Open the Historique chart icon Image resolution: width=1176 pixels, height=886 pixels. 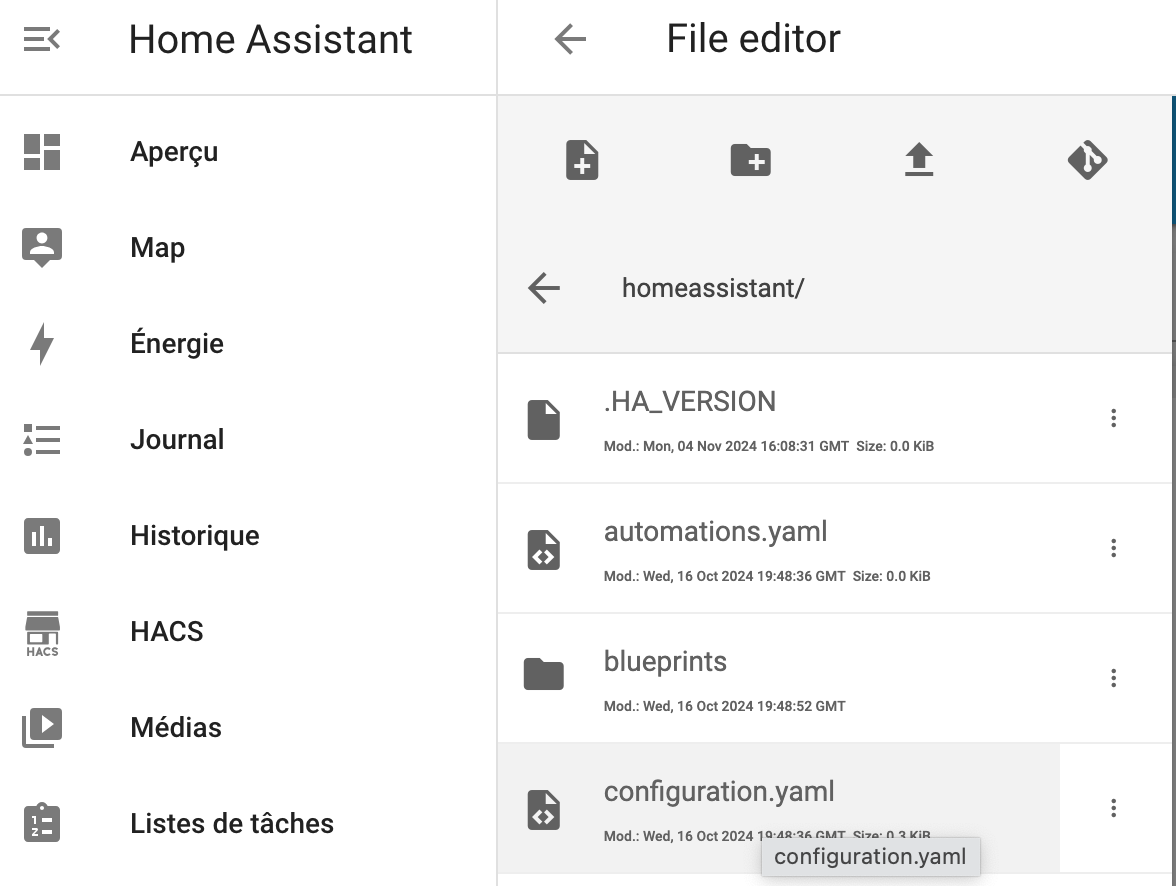click(x=42, y=536)
